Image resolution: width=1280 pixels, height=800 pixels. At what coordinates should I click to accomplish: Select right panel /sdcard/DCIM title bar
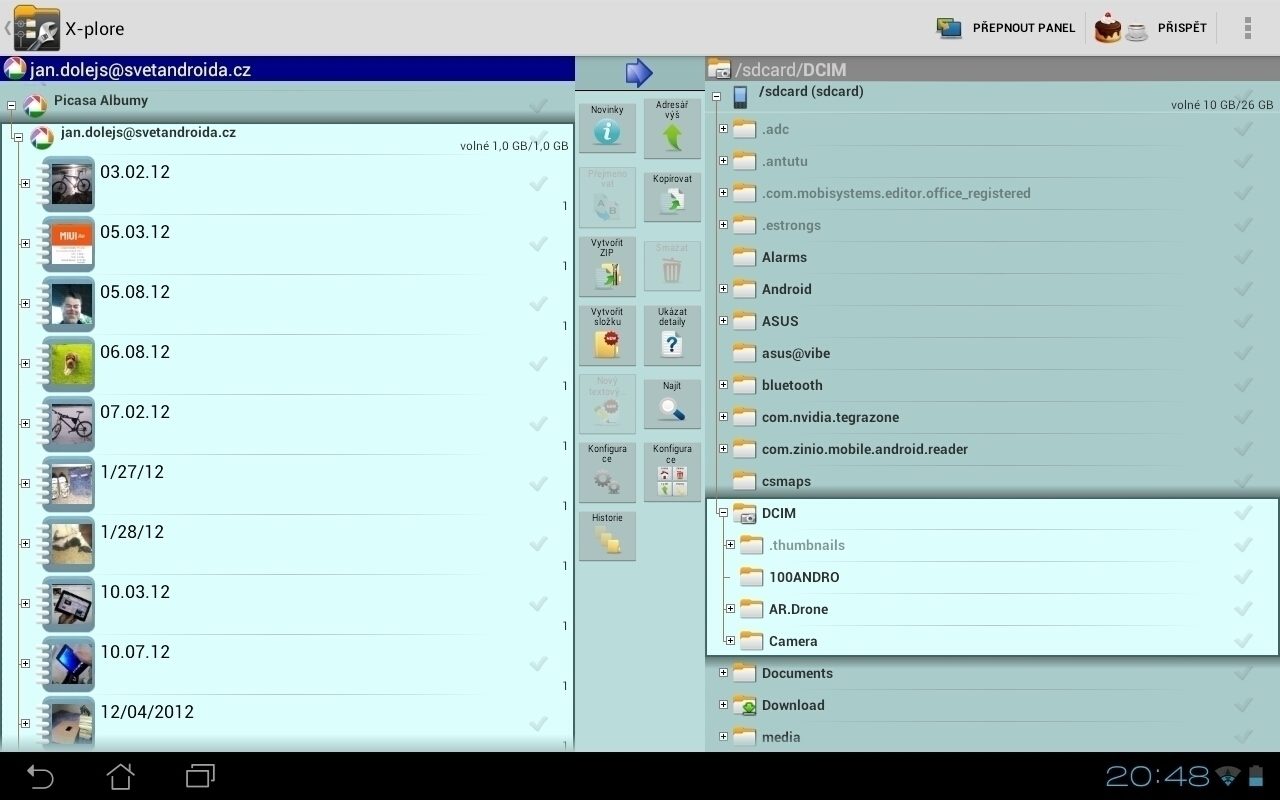[992, 70]
